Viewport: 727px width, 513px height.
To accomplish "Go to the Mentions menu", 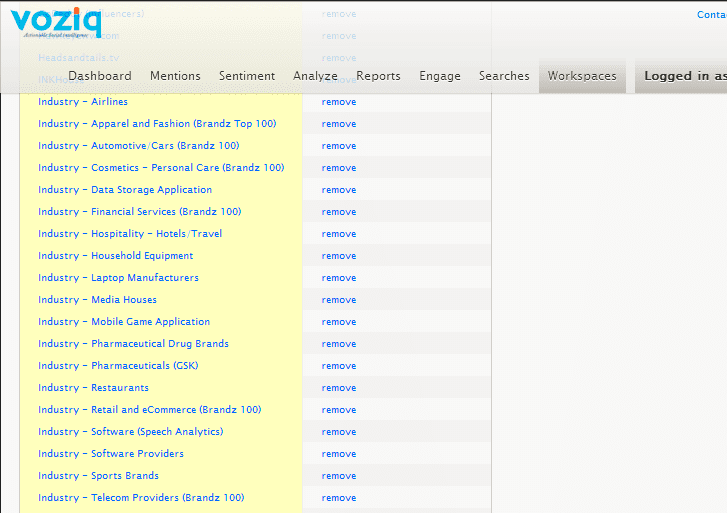I will coord(175,76).
